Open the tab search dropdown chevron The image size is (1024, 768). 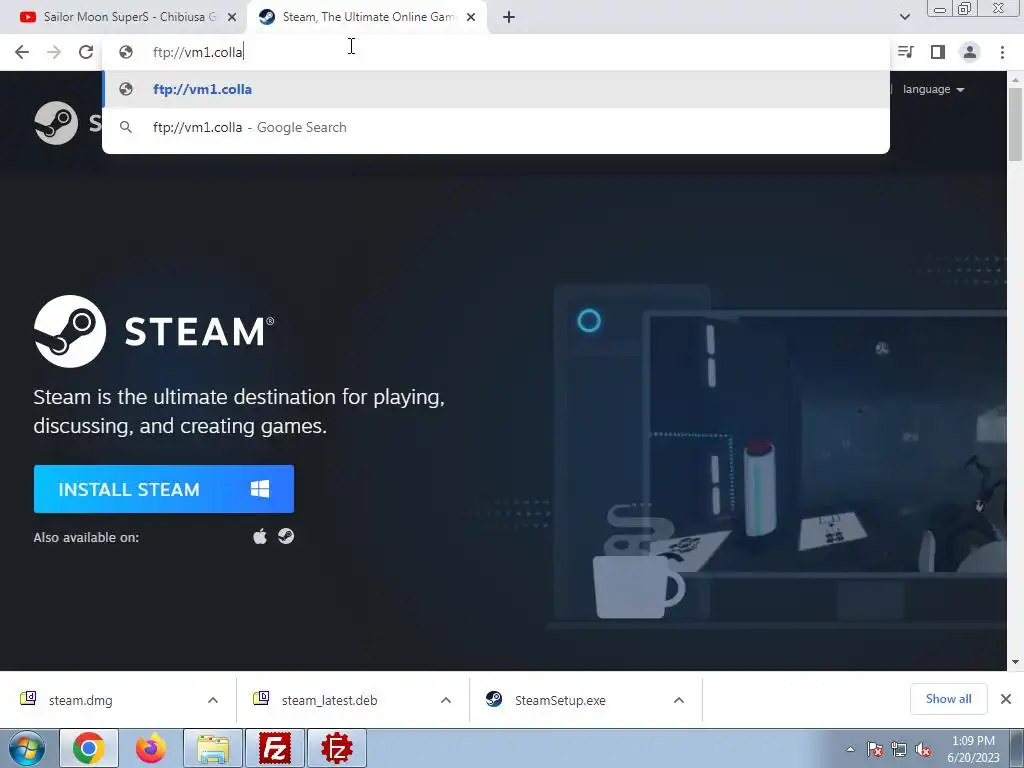coord(904,18)
